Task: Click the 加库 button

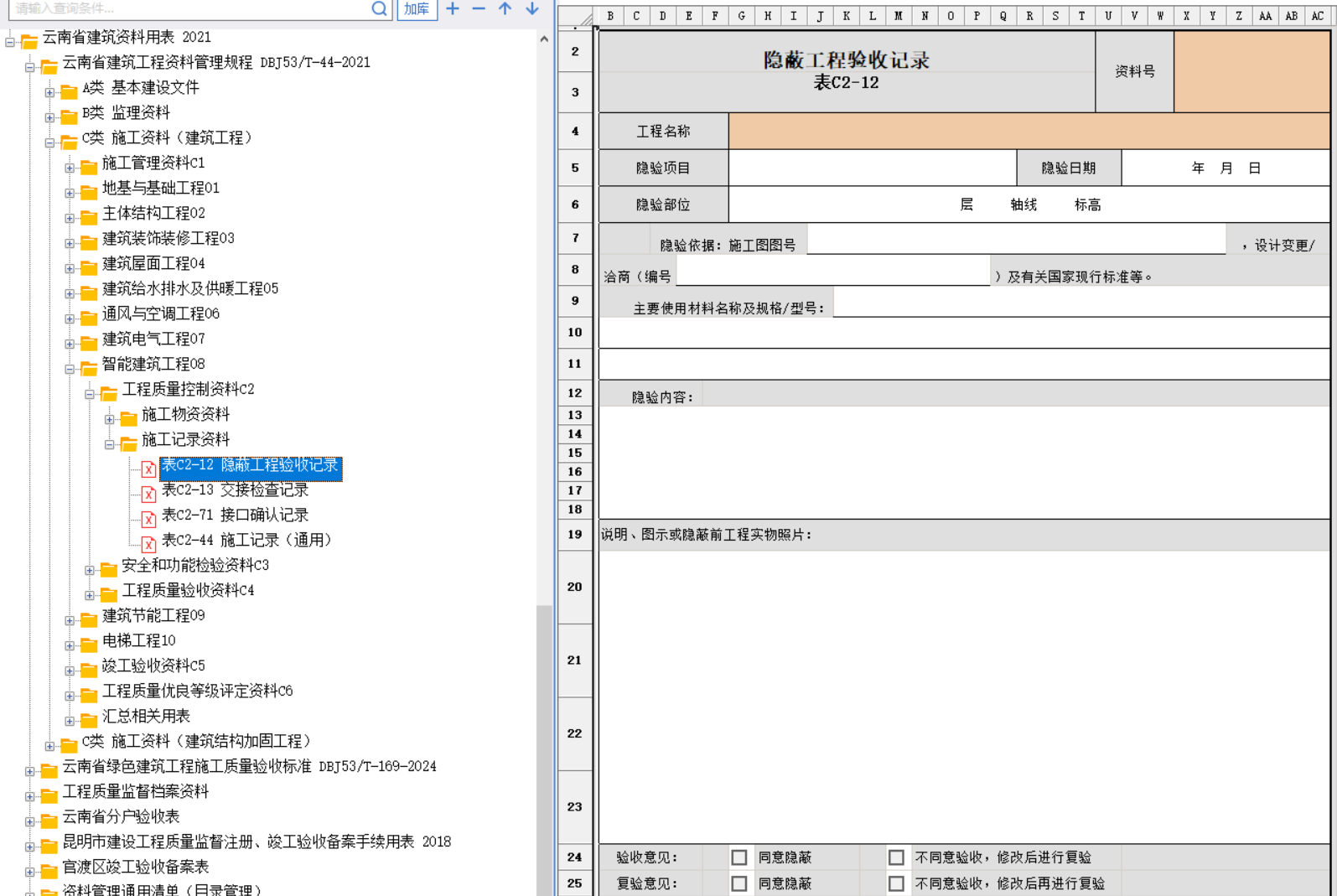Action: (417, 8)
